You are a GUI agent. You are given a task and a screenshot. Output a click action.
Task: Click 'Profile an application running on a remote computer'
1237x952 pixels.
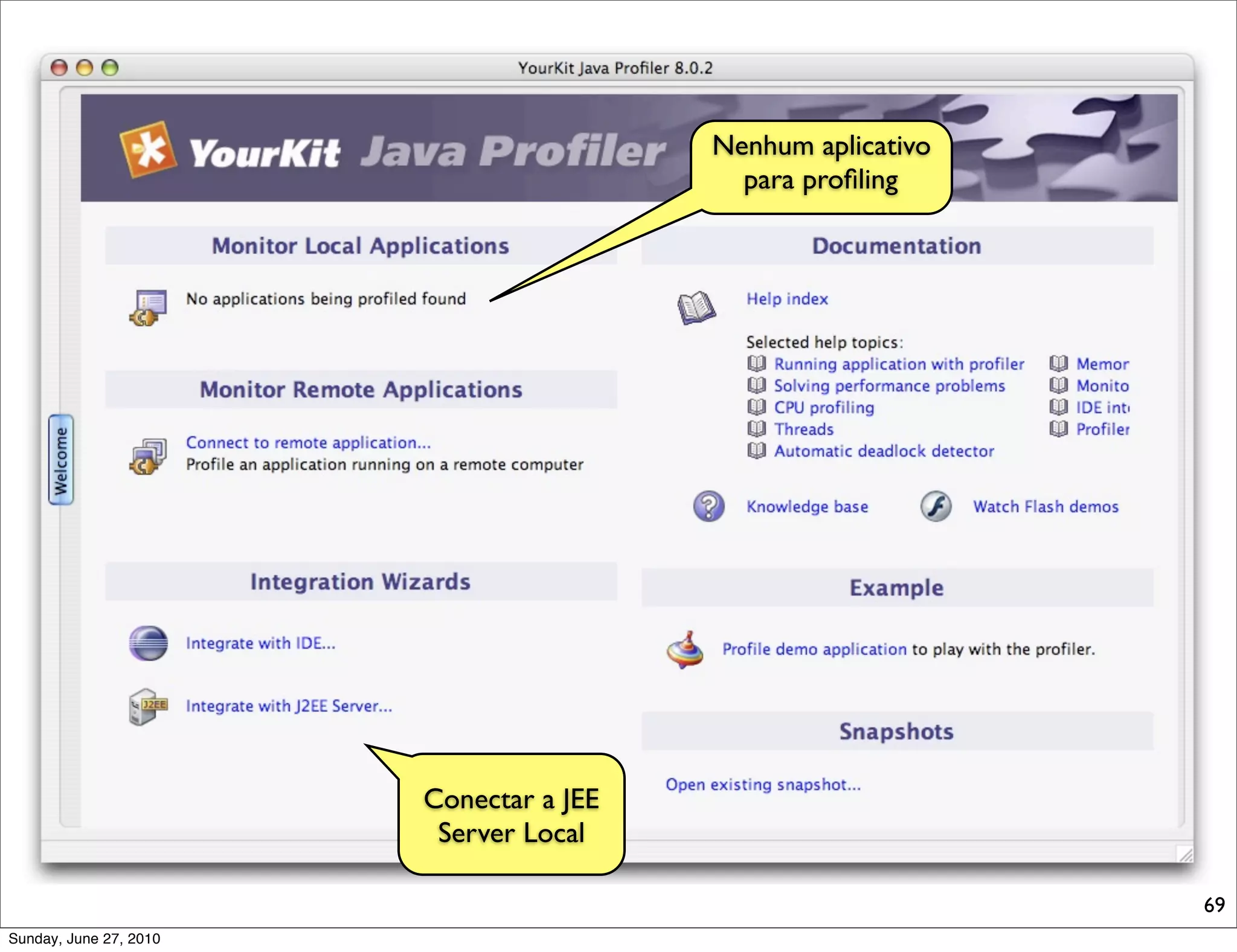(x=385, y=465)
